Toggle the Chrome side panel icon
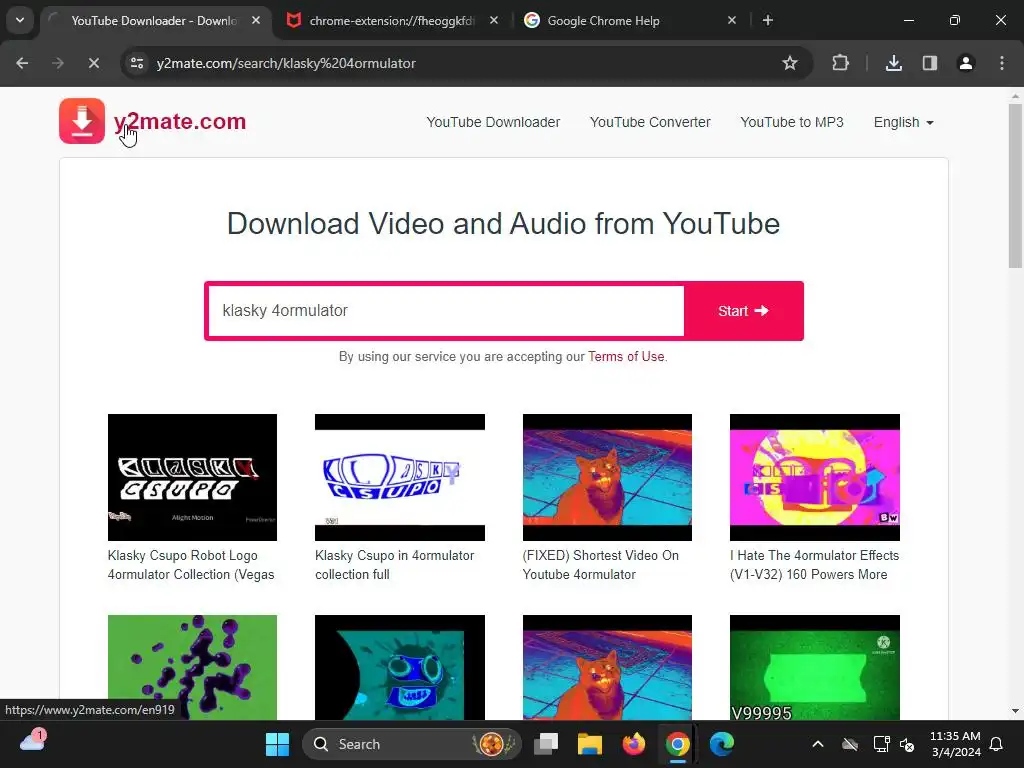Image resolution: width=1024 pixels, height=768 pixels. 929,63
